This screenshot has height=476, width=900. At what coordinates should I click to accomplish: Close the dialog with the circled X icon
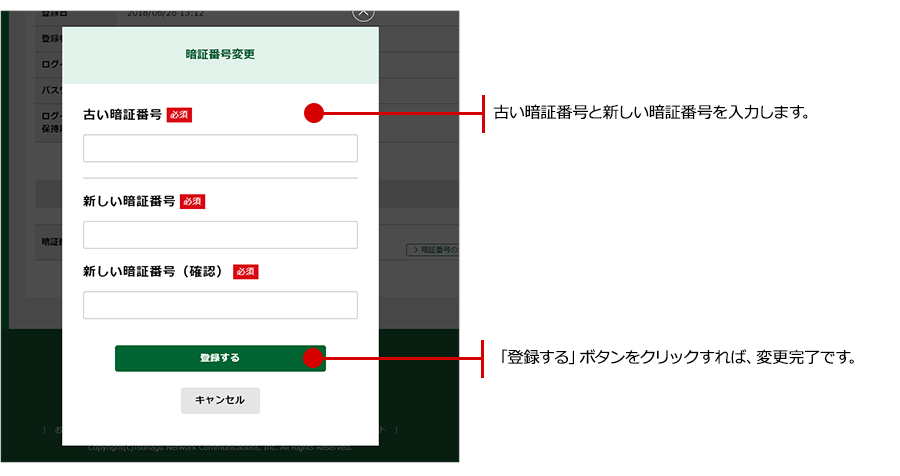coord(363,11)
